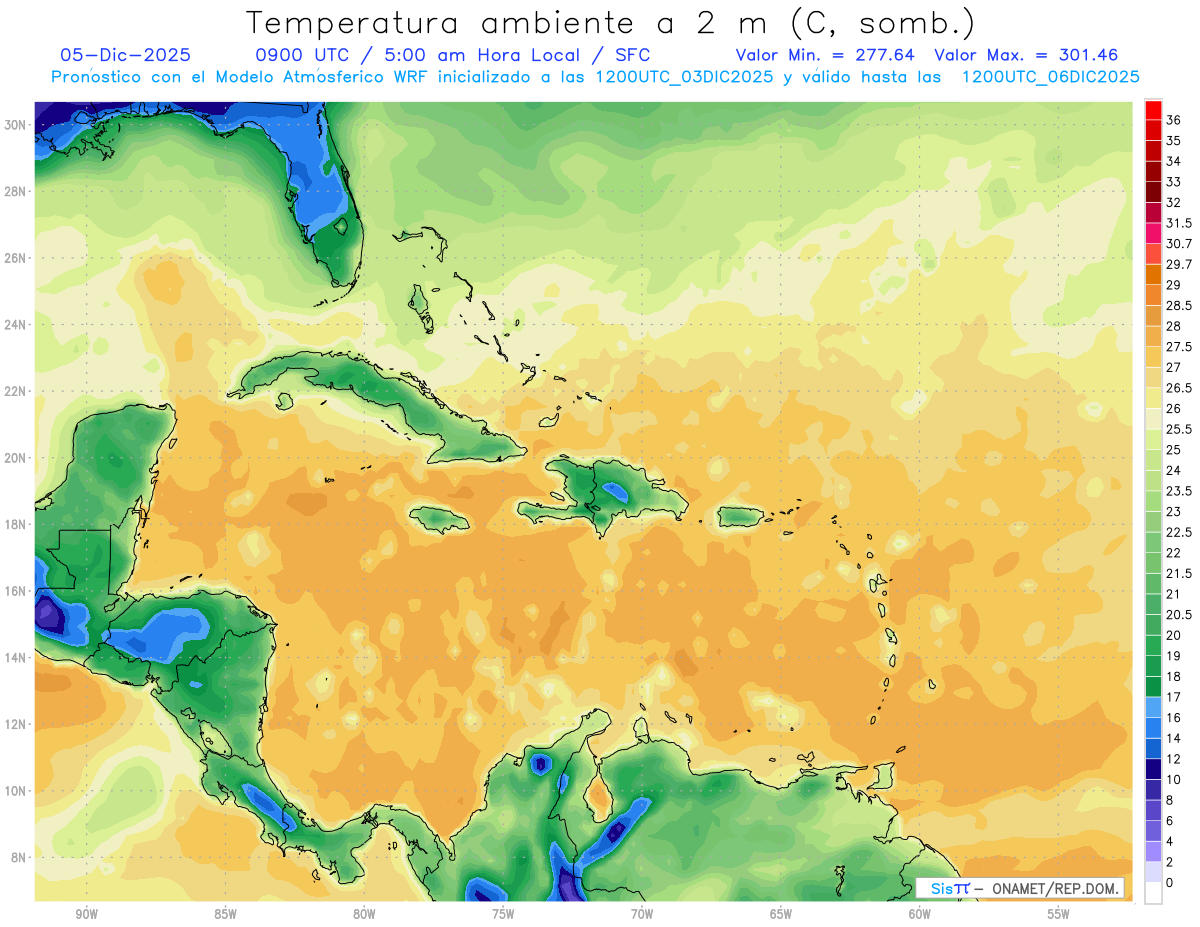Click the 65W longitude label
The image size is (1200, 927).
click(x=781, y=914)
